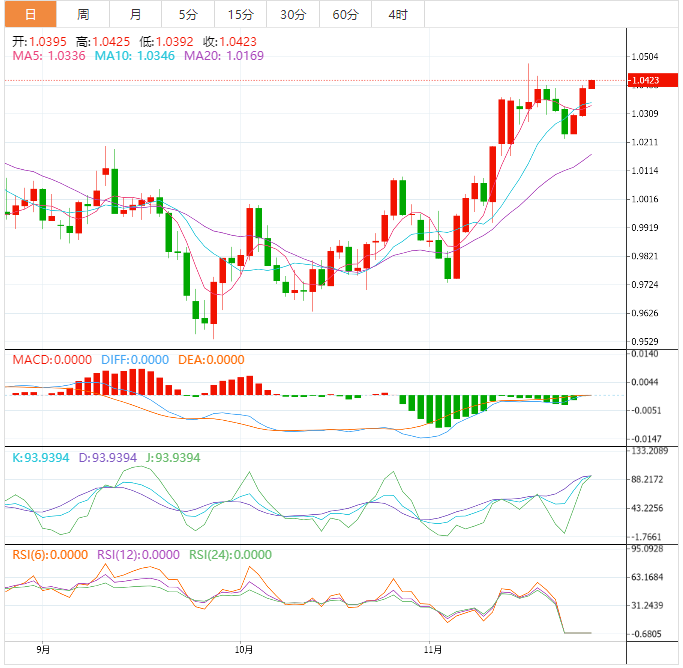
Task: Switch to the 4时 timeframe tab
Action: [397, 14]
